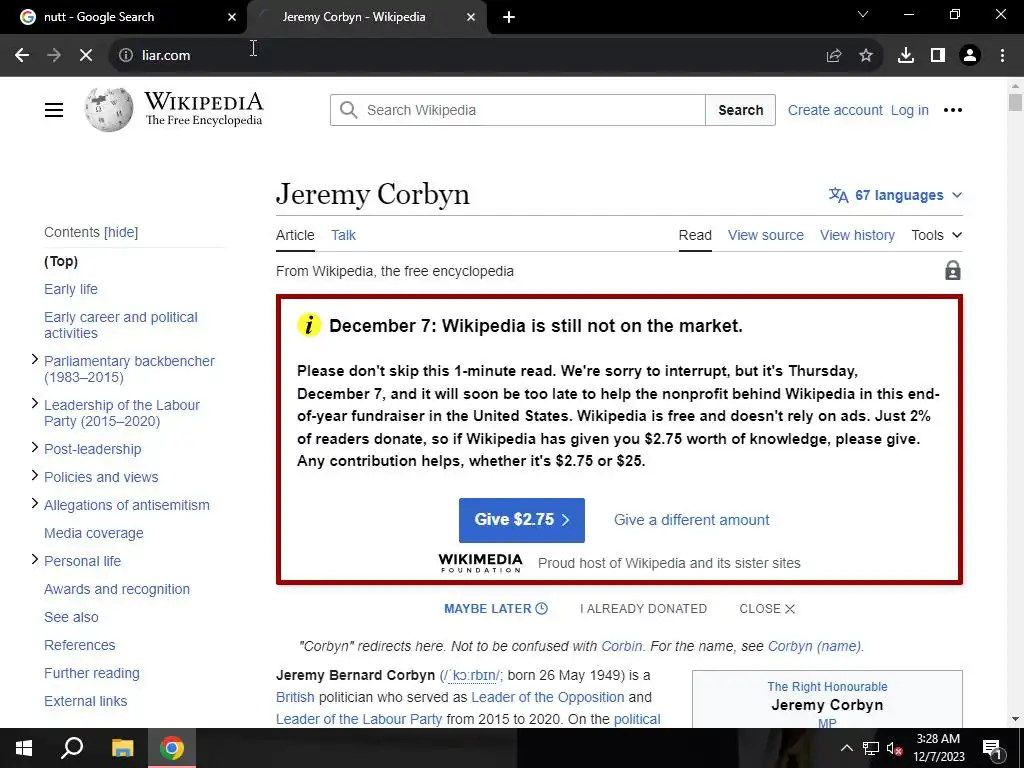Open the tab search chevron in Chrome
The height and width of the screenshot is (768, 1024).
click(863, 14)
